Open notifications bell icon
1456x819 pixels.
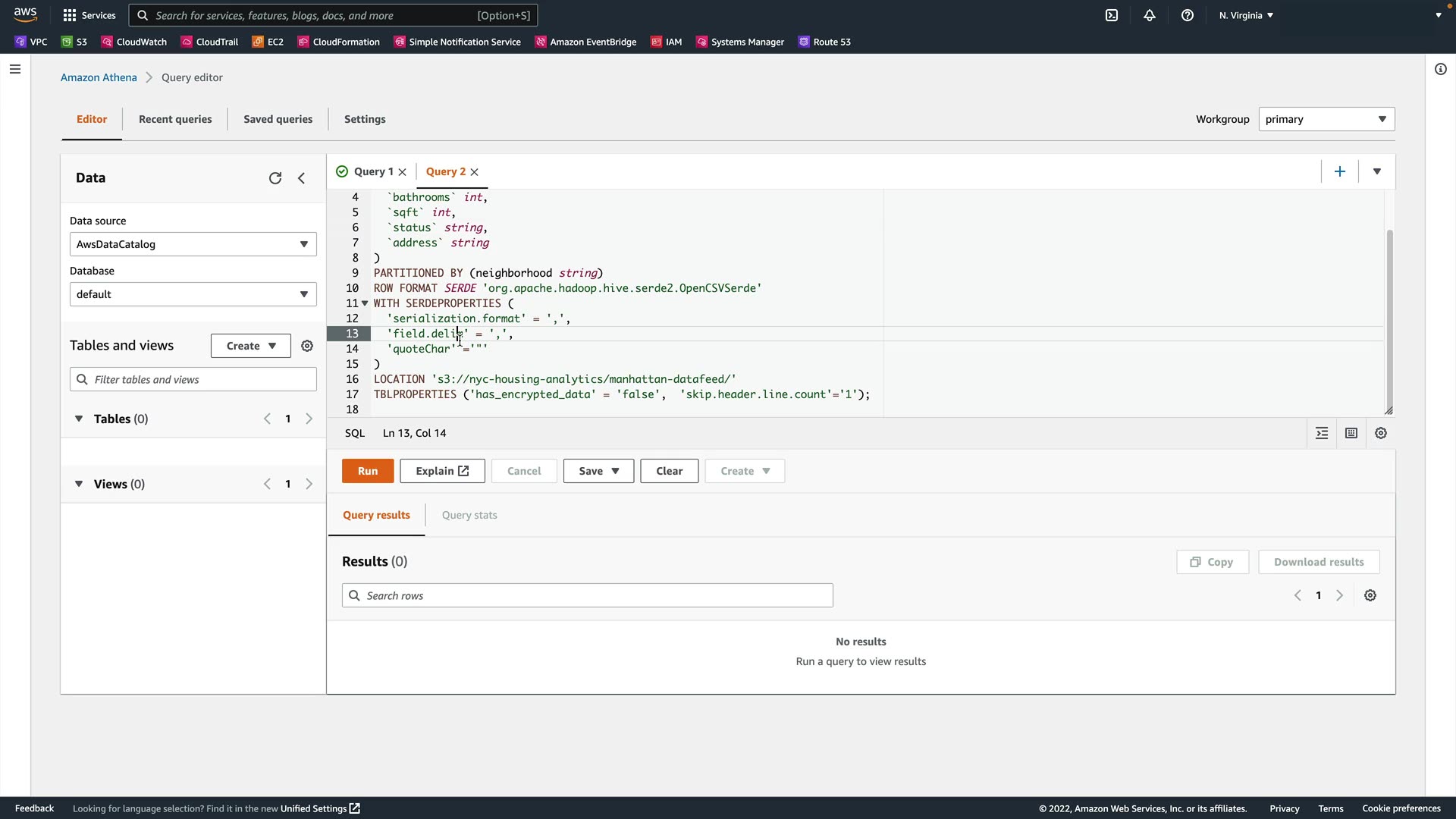pyautogui.click(x=1150, y=15)
